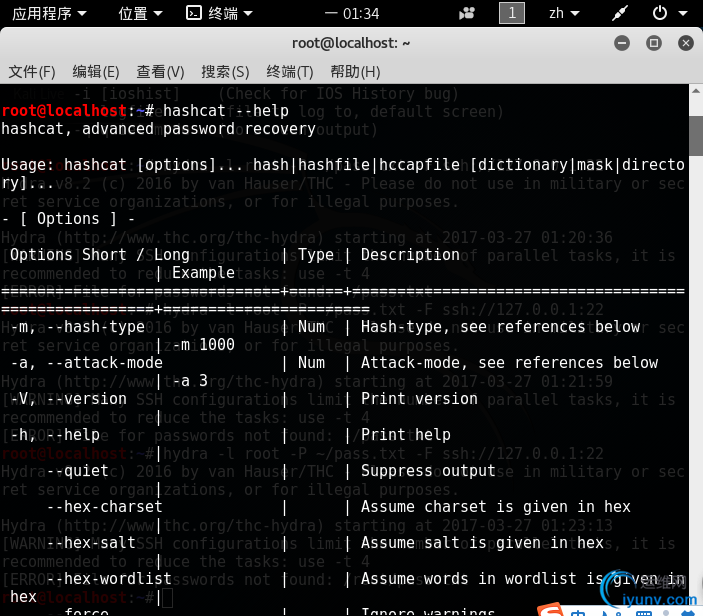The width and height of the screenshot is (703, 616).
Task: Click the 'Suppress output' description
Action: 428,471
